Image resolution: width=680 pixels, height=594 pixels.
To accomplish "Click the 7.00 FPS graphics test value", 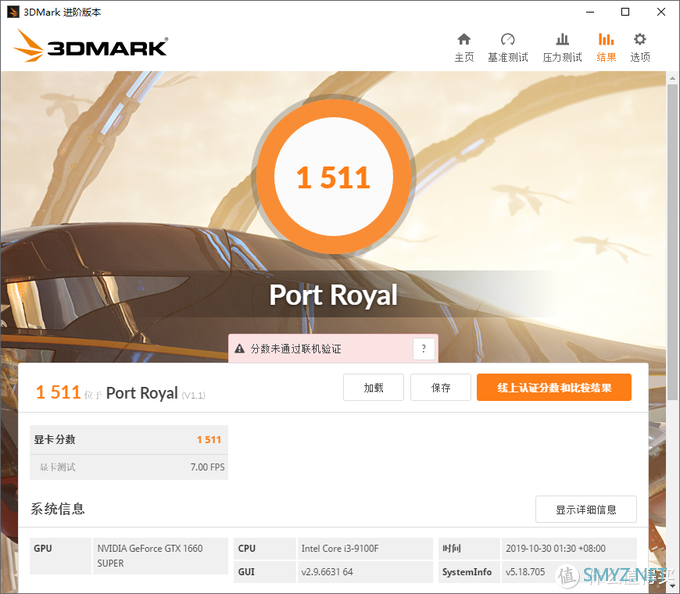I will [x=207, y=467].
